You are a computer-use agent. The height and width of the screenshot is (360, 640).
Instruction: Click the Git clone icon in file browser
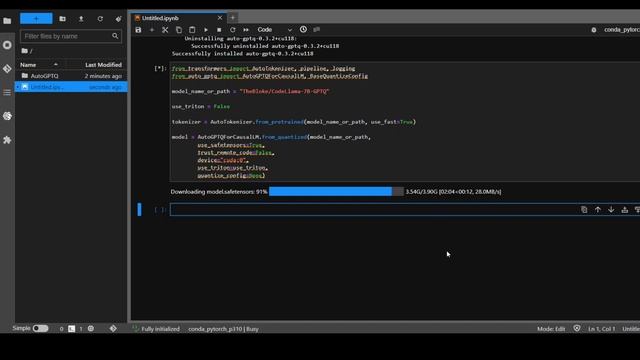point(118,19)
